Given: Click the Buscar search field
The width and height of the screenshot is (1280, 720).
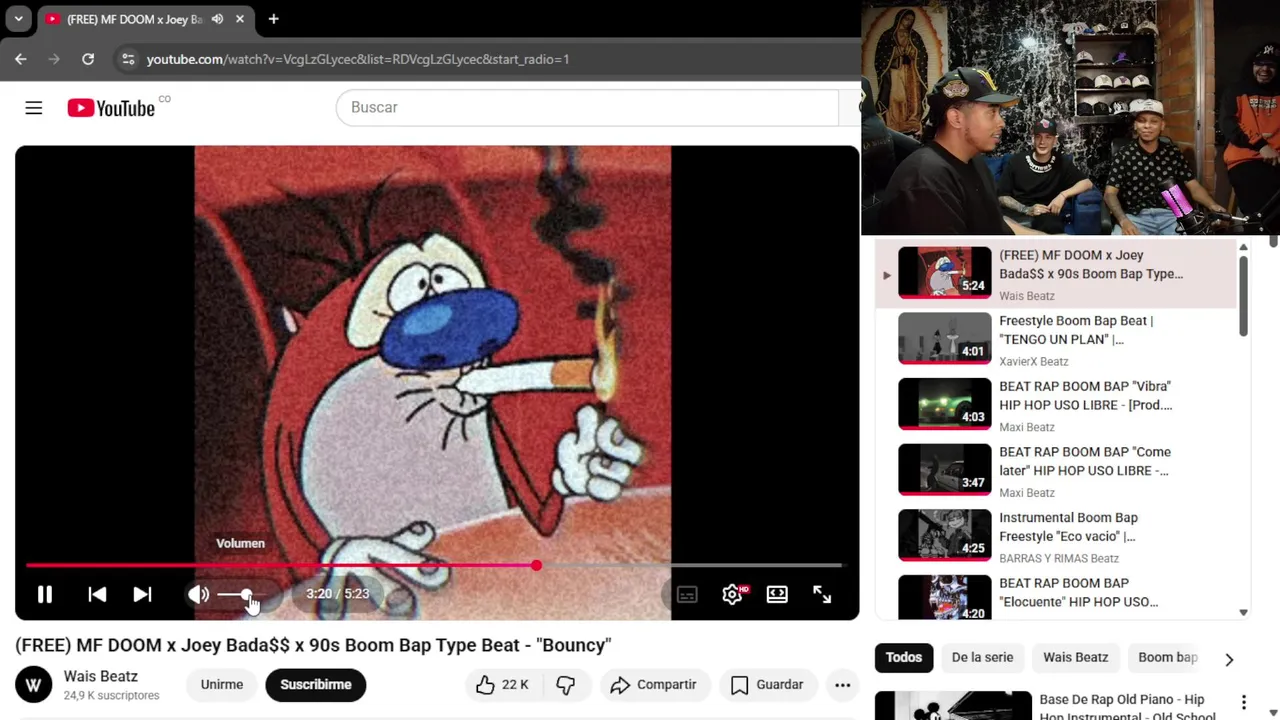Looking at the screenshot, I should point(588,107).
